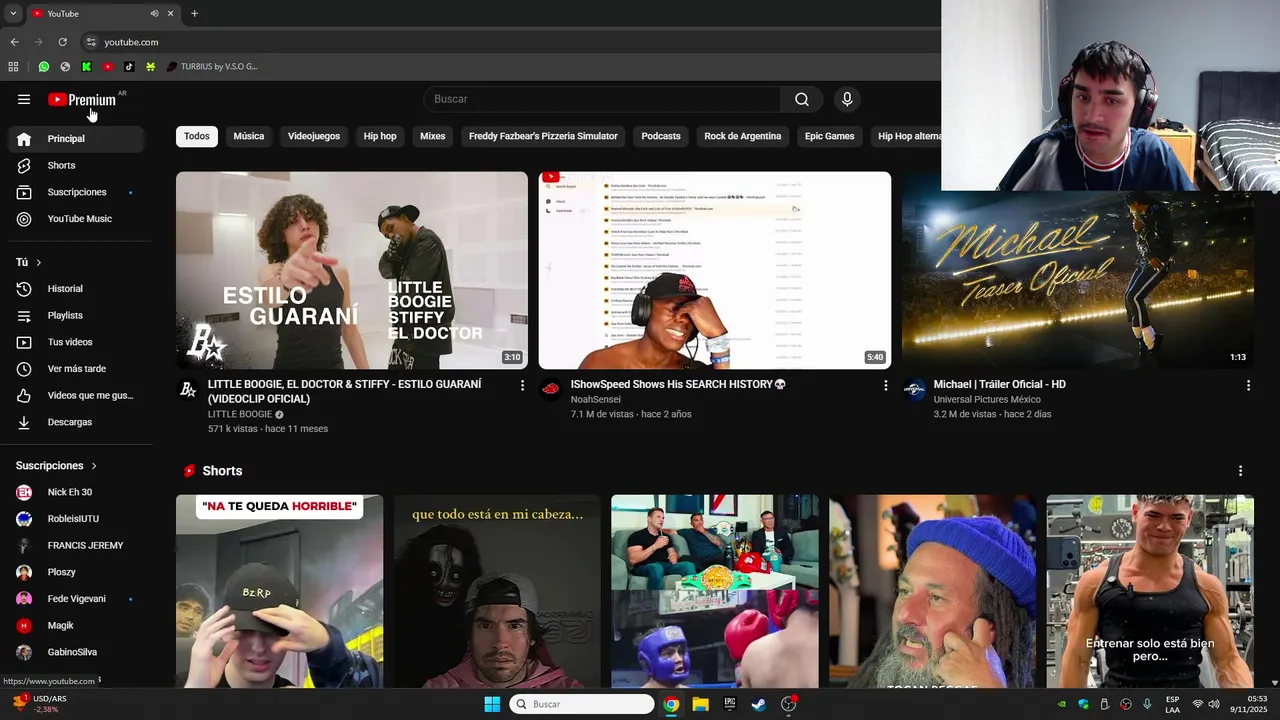The image size is (1280, 720).
Task: Open options menu for IShowSpeed video
Action: pyautogui.click(x=885, y=385)
